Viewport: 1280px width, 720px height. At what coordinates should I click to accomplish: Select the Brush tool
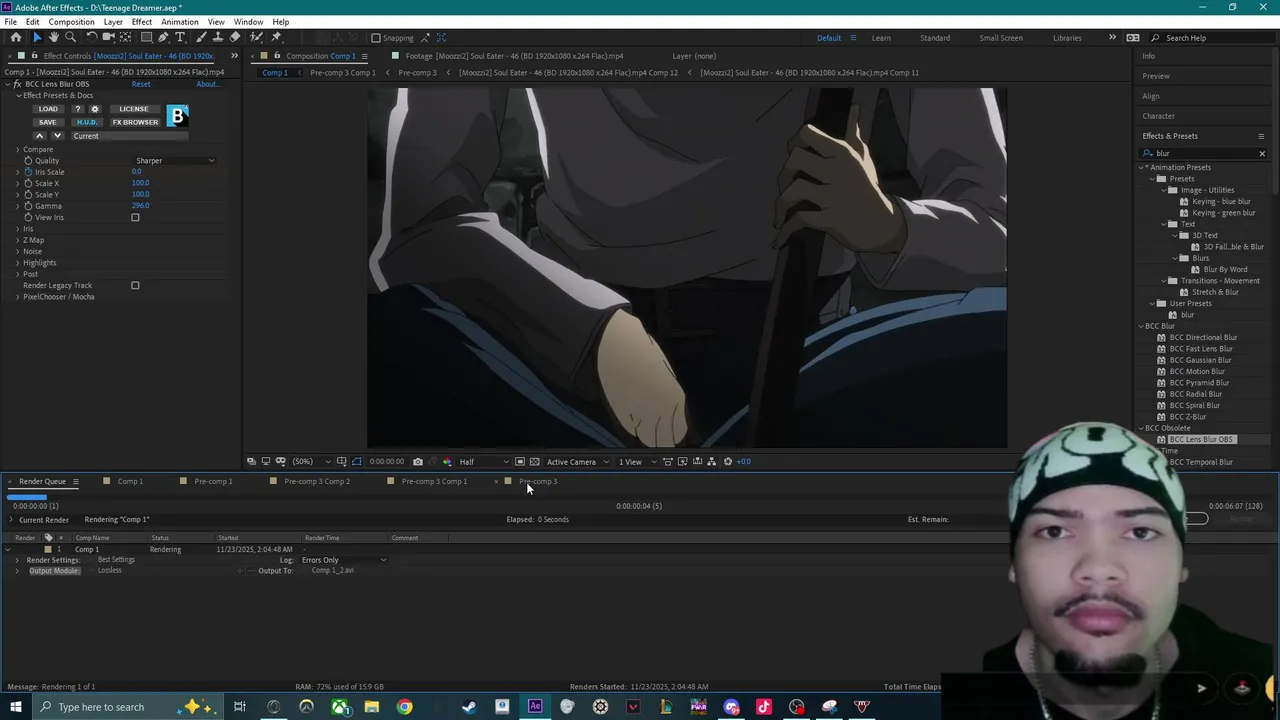[201, 37]
